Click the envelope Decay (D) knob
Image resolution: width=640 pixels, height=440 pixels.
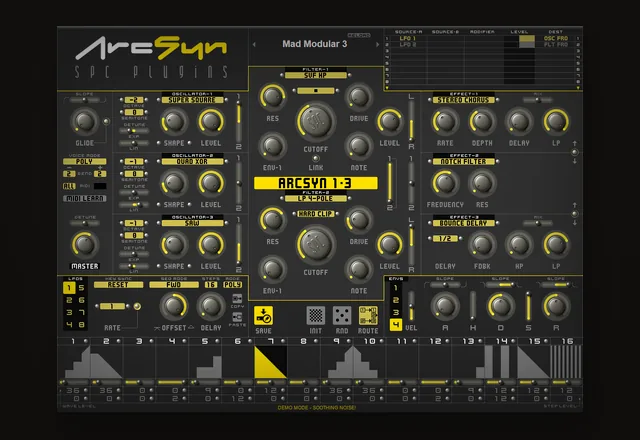coord(500,306)
